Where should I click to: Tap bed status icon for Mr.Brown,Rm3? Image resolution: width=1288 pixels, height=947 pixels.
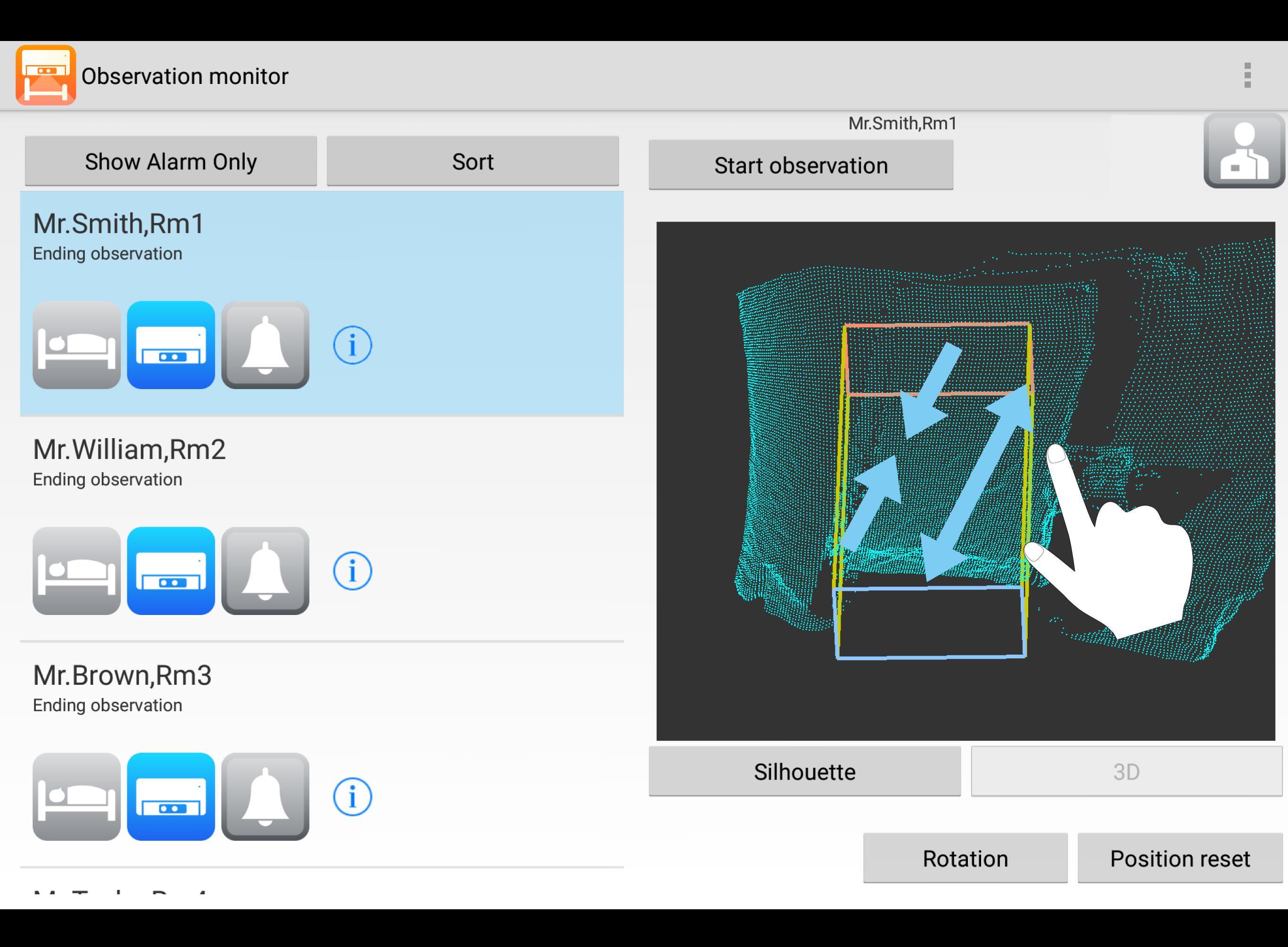pyautogui.click(x=77, y=797)
